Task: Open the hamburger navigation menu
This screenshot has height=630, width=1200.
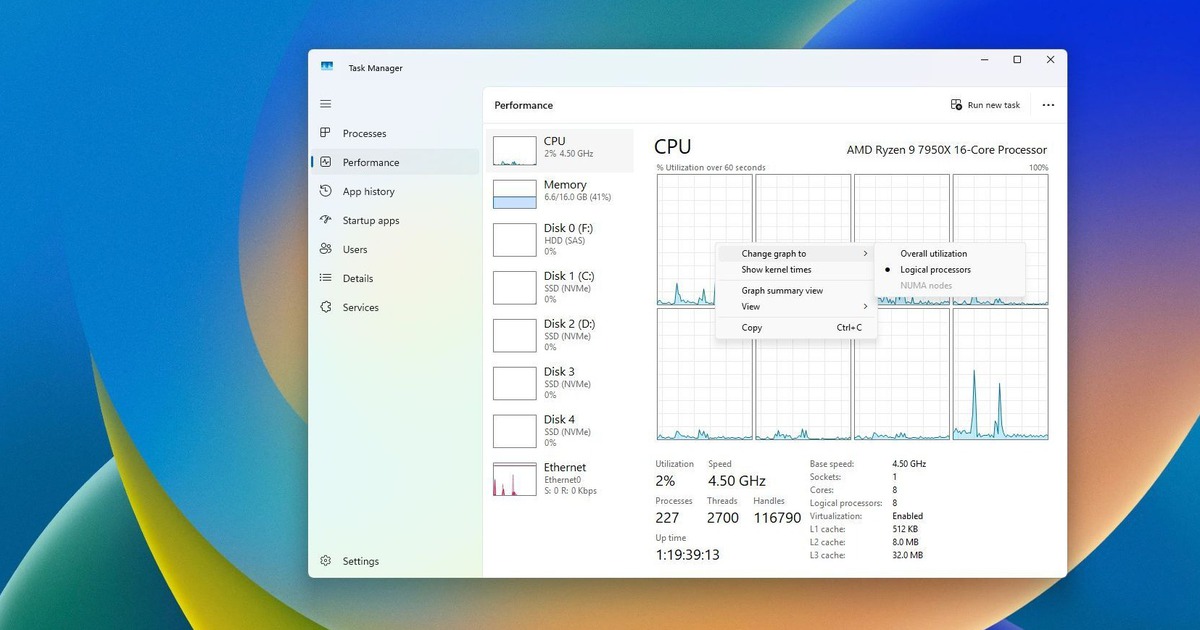Action: coord(325,104)
